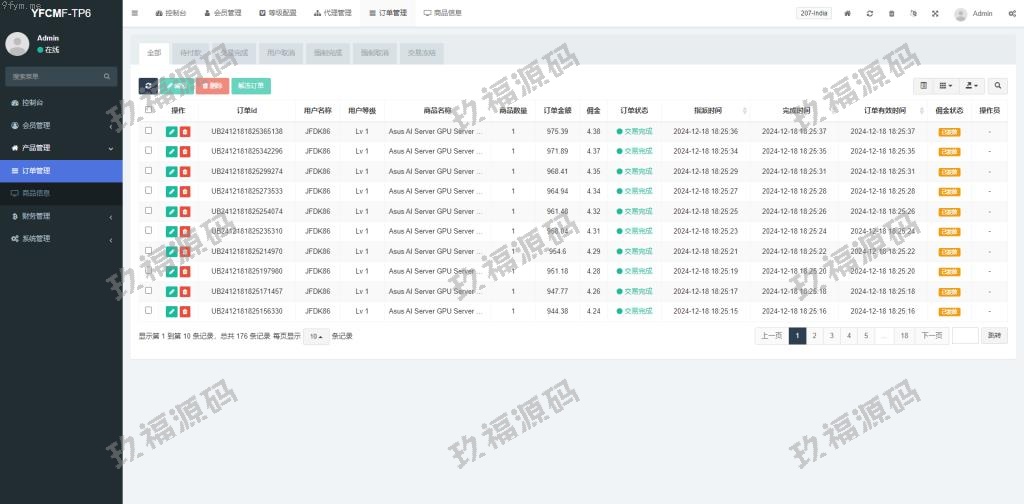The width and height of the screenshot is (1024, 504).
Task: Expand 会员管理 in the sidebar
Action: 61,125
